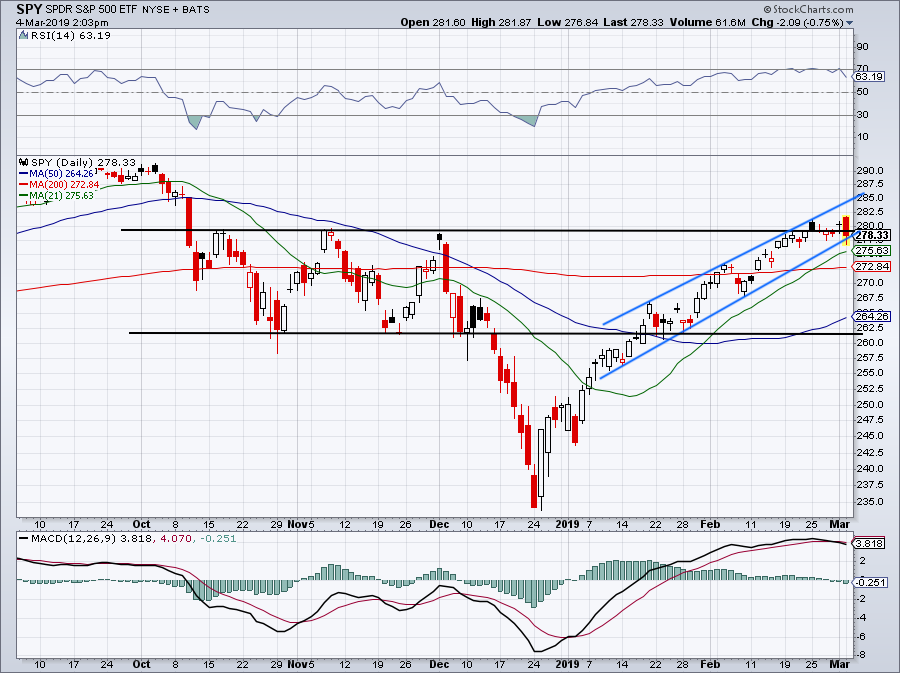900x673 pixels.
Task: Click the 'High 281.87' quote value
Action: click(502, 23)
